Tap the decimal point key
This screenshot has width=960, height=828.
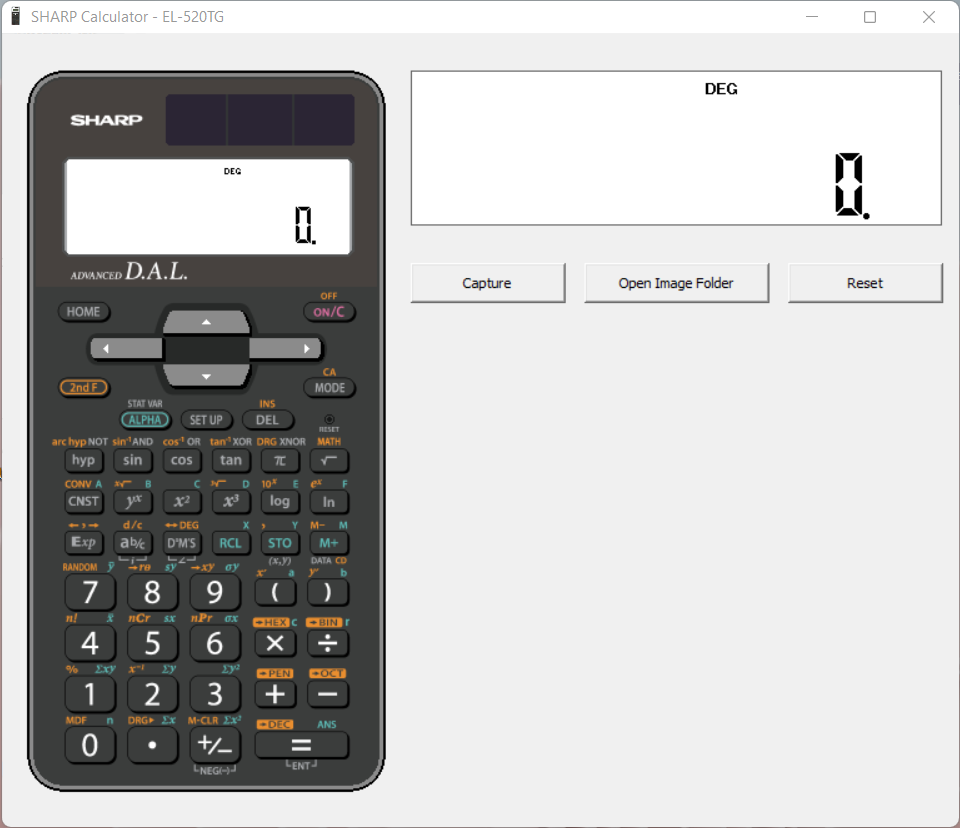[152, 745]
